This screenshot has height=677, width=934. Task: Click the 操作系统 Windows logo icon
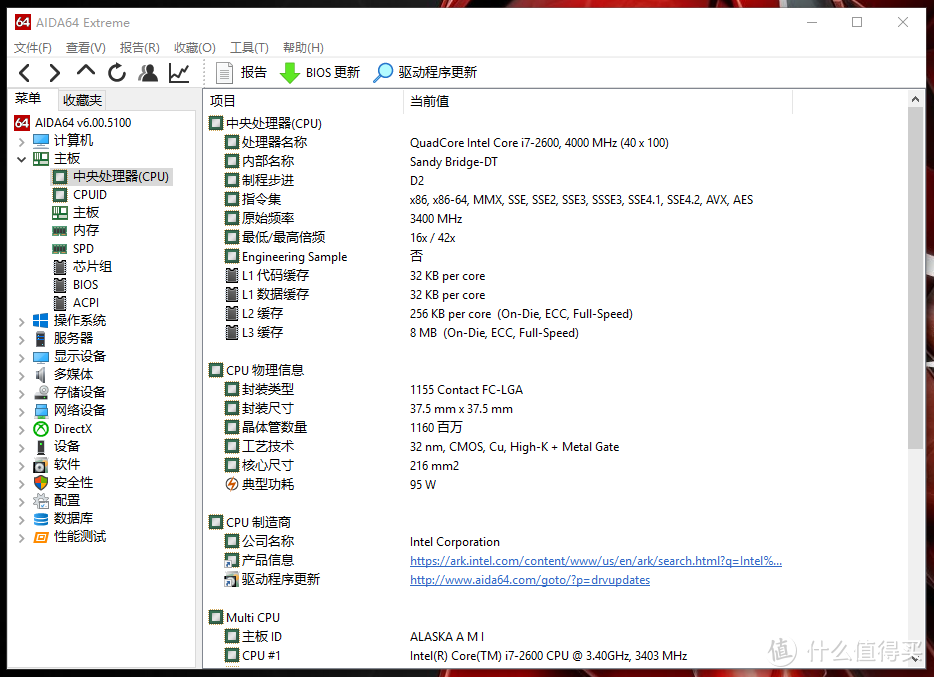[x=41, y=321]
